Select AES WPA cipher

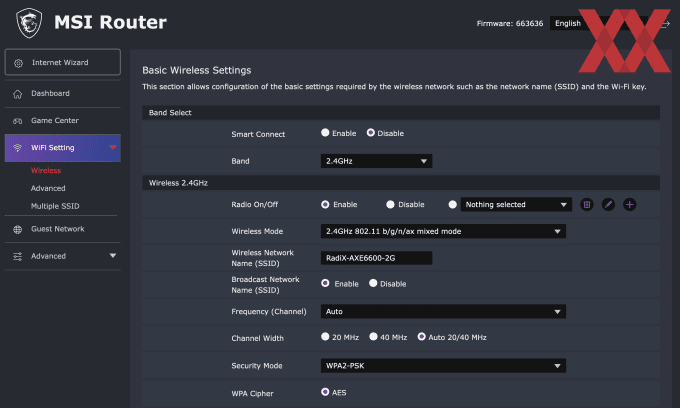[x=325, y=392]
